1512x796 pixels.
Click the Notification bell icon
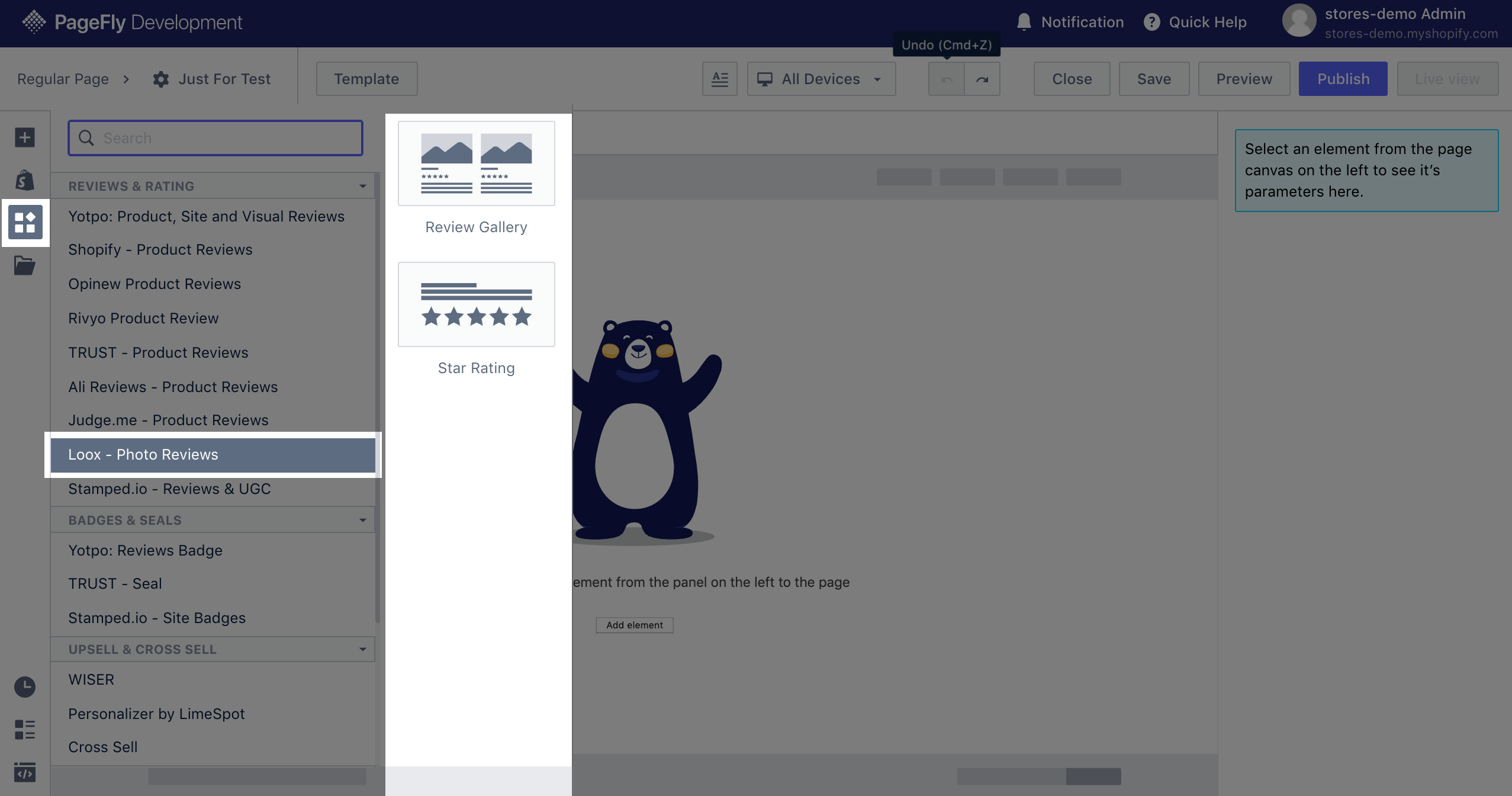point(1024,22)
